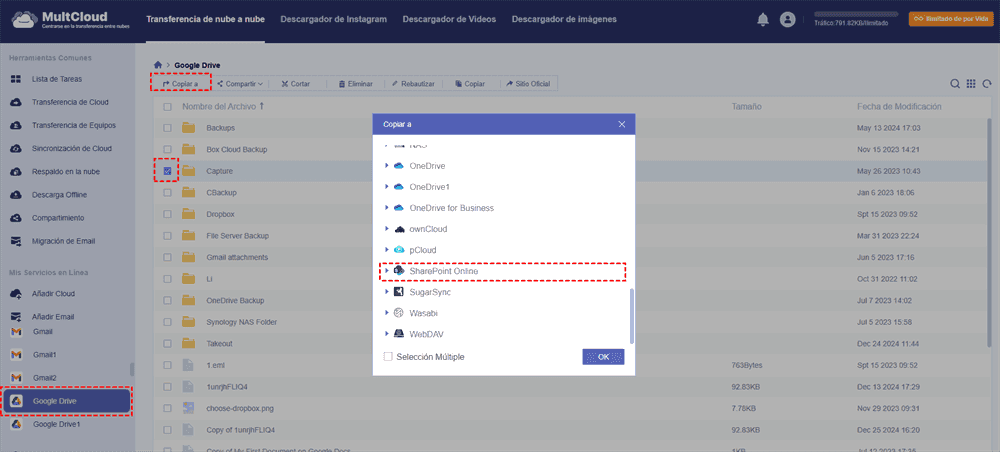Select pCloud destination in dialog
Viewport: 1000px width, 452px height.
pyautogui.click(x=423, y=250)
